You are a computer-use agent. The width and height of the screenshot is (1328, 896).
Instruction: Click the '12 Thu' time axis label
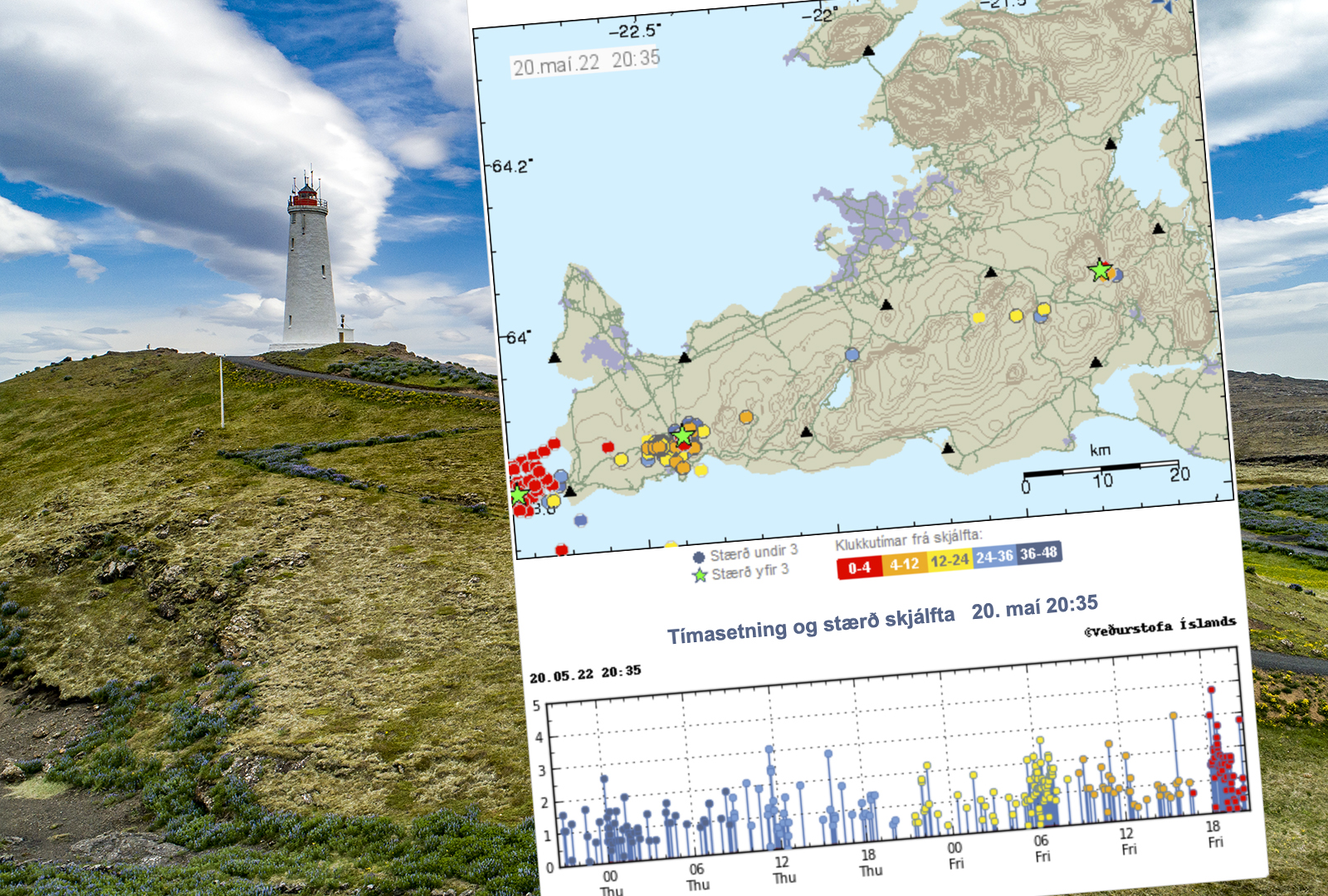coord(784,870)
